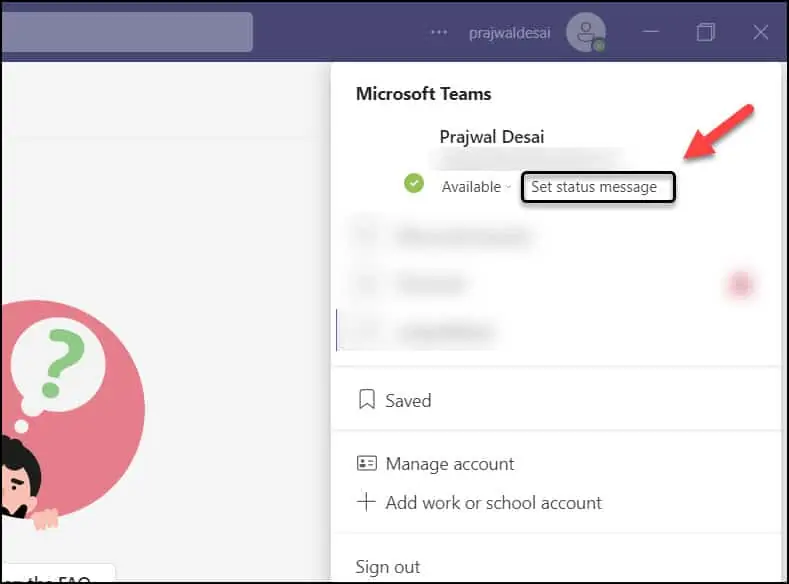
Task: Click the bookmark icon beside Saved
Action: (x=366, y=400)
